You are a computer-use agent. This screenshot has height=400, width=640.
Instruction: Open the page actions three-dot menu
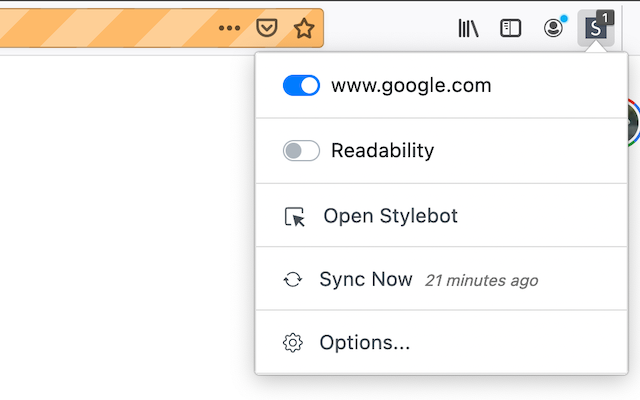tap(230, 29)
